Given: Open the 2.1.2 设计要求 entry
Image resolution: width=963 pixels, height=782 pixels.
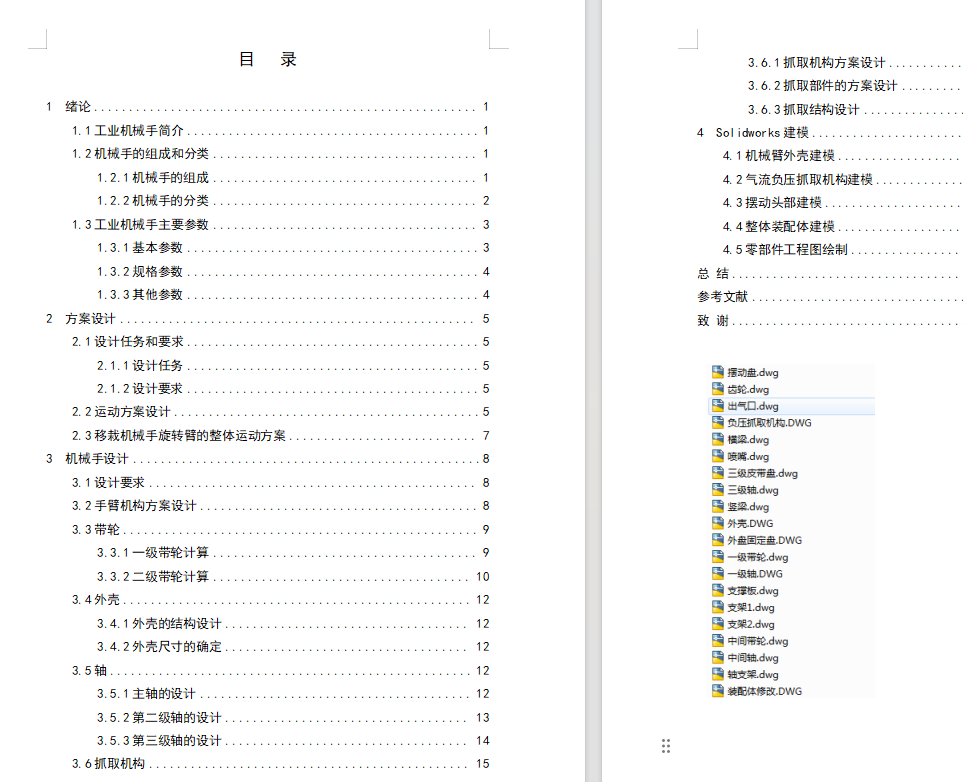Looking at the screenshot, I should [x=293, y=389].
